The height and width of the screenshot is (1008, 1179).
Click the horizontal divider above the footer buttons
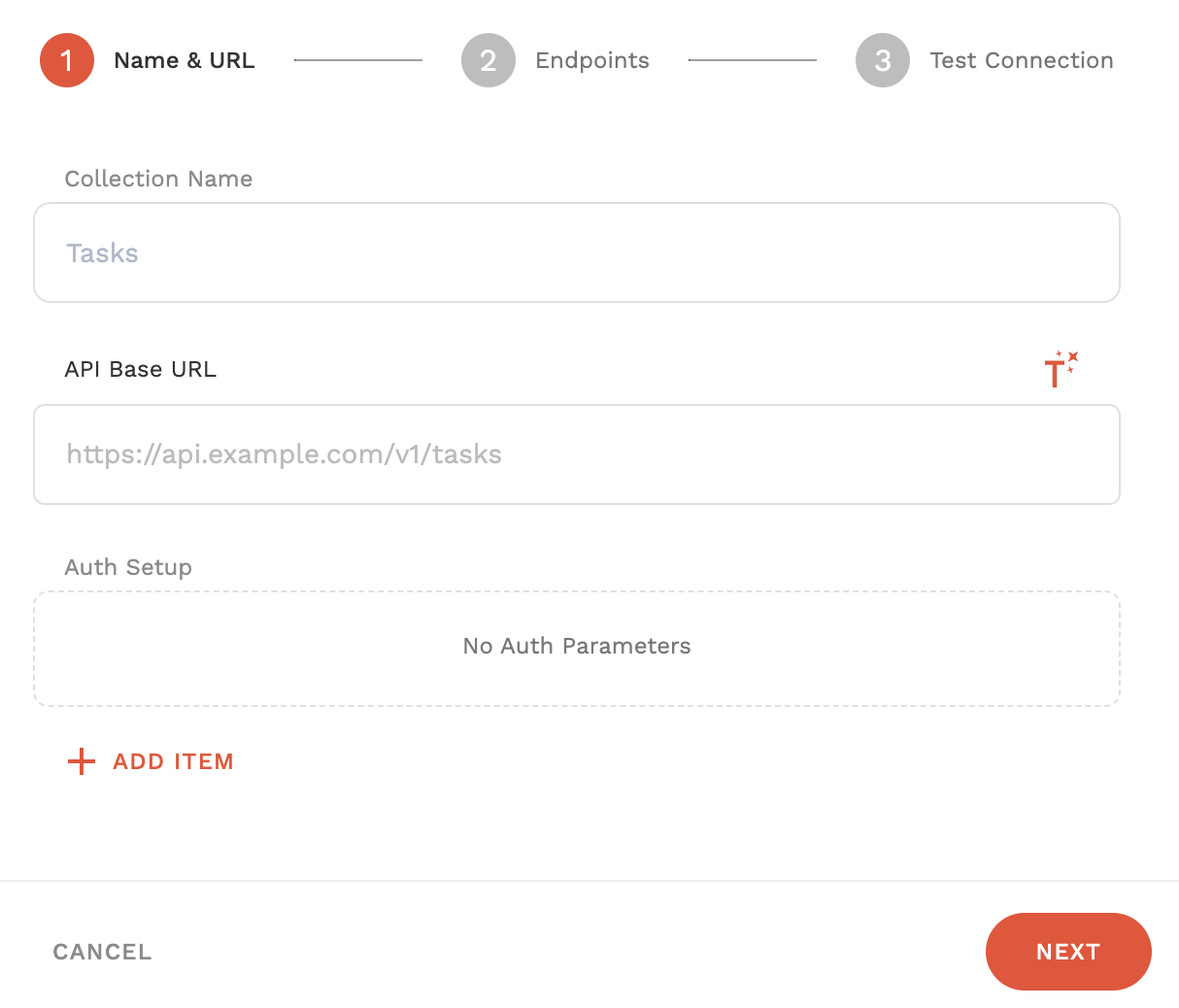[x=589, y=881]
